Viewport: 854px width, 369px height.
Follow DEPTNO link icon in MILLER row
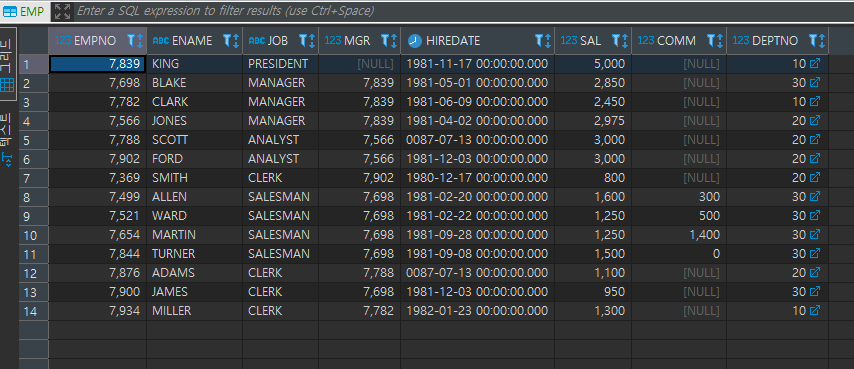click(815, 311)
